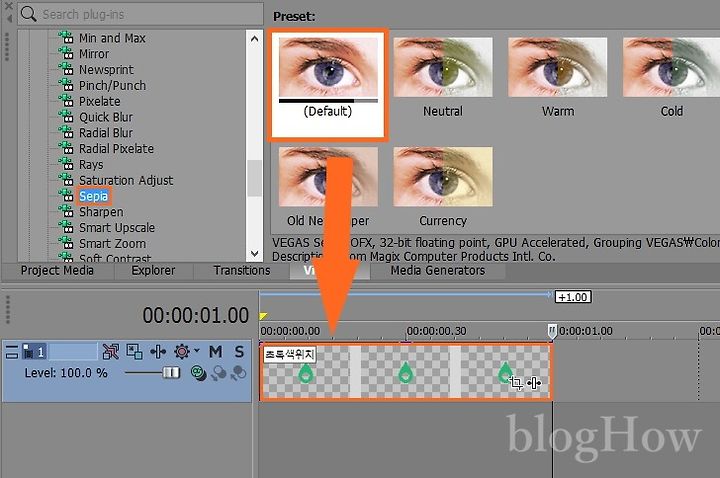Switch to the Transitions tab
This screenshot has height=478, width=720.
[242, 270]
